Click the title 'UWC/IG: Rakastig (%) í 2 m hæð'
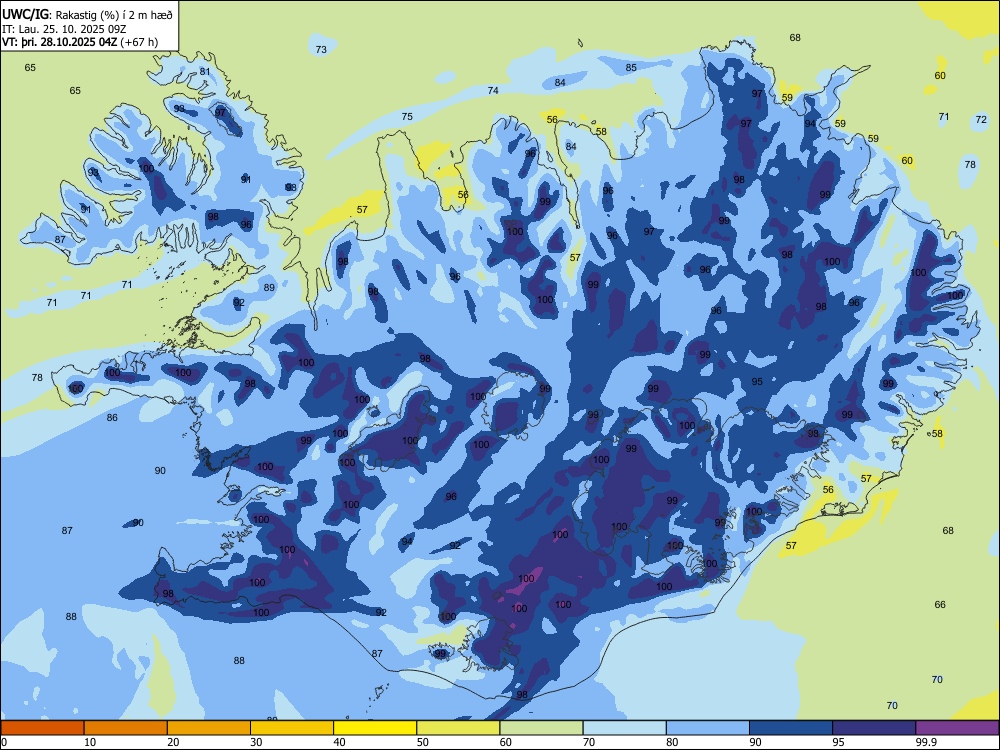Screen dimensions: 1000x750 87,15
